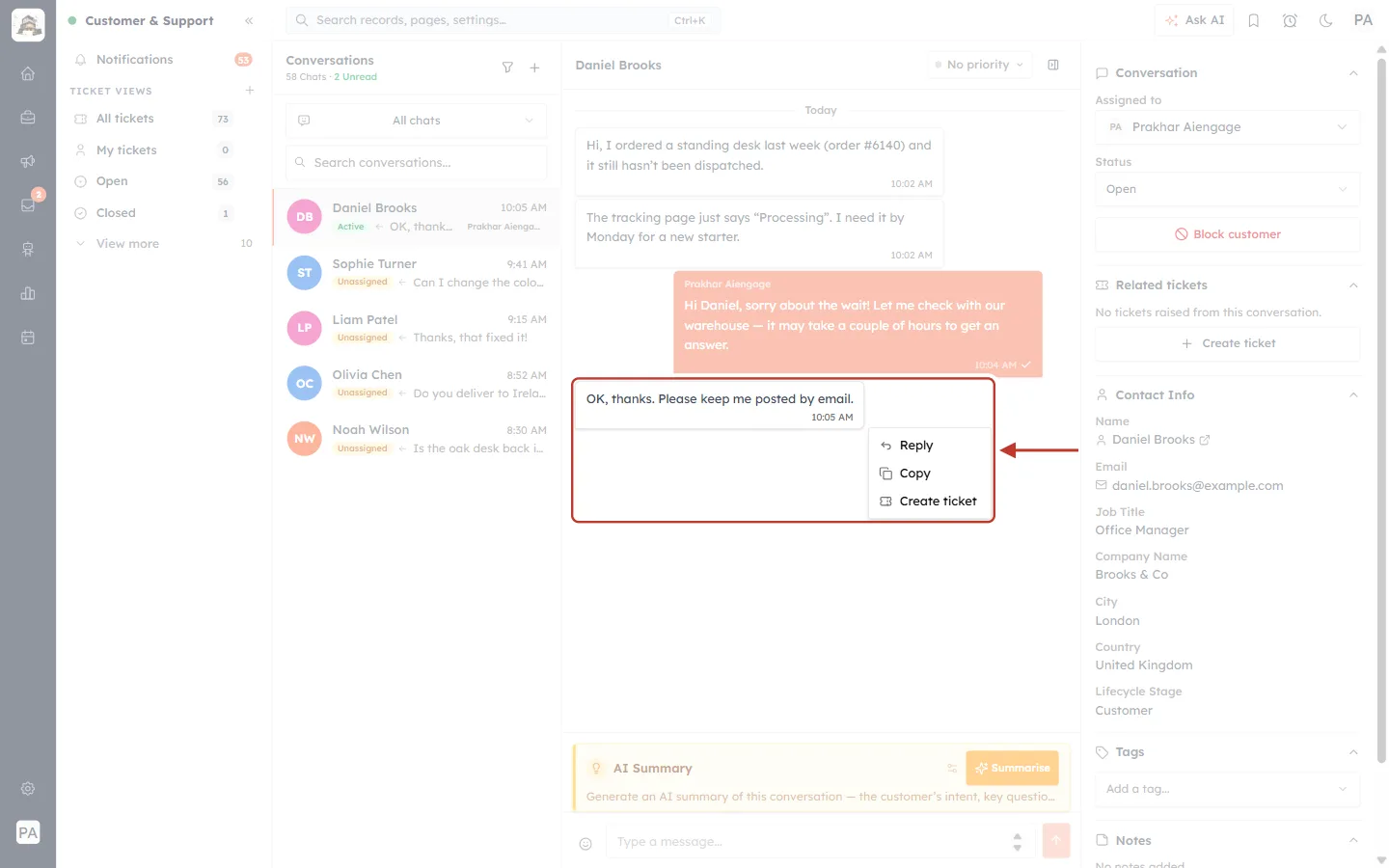The image size is (1389, 868).
Task: Open the No priority dropdown
Action: coord(979,65)
